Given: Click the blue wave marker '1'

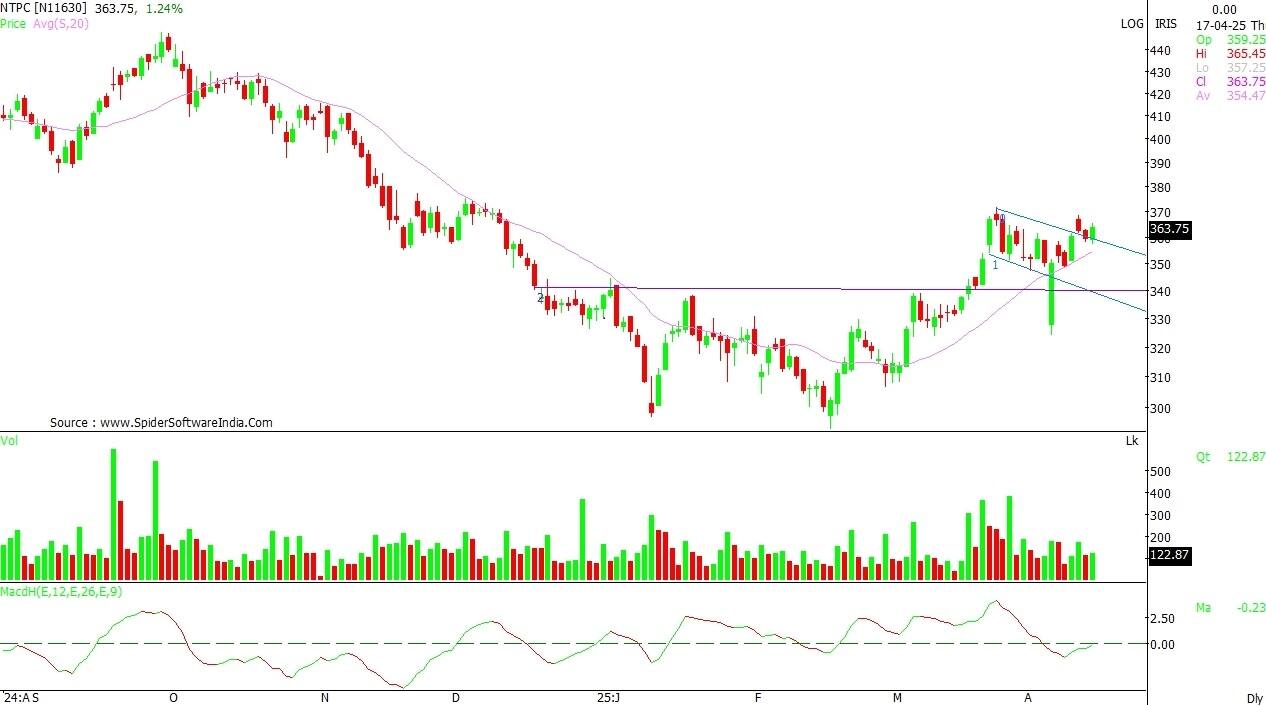Looking at the screenshot, I should (995, 266).
